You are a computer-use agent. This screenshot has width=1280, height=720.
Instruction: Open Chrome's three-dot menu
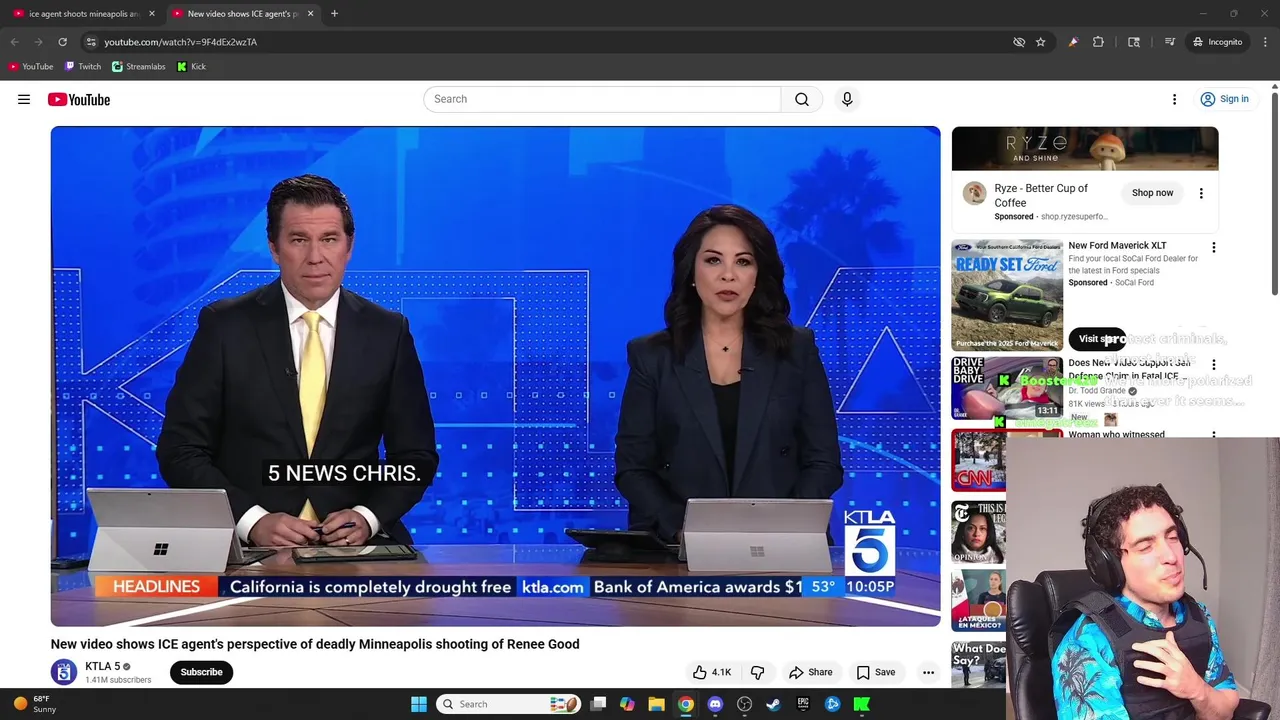(x=1265, y=42)
